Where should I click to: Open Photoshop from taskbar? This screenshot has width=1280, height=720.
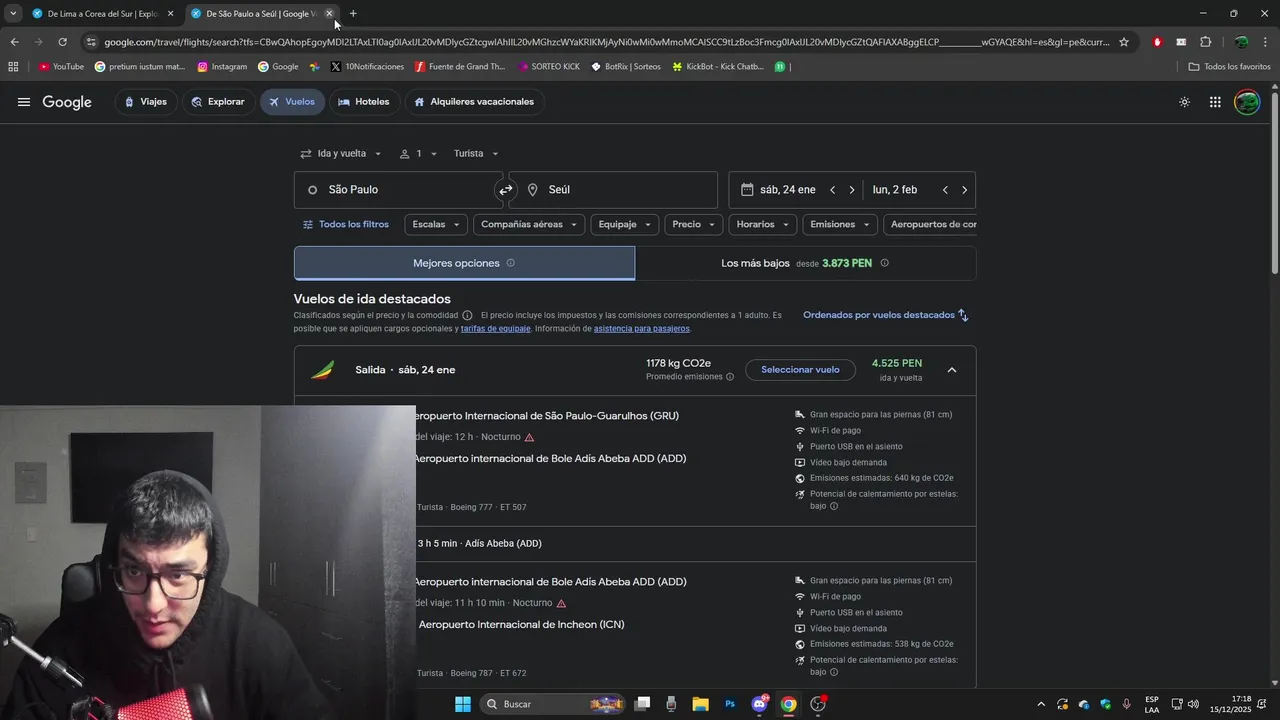pyautogui.click(x=730, y=704)
